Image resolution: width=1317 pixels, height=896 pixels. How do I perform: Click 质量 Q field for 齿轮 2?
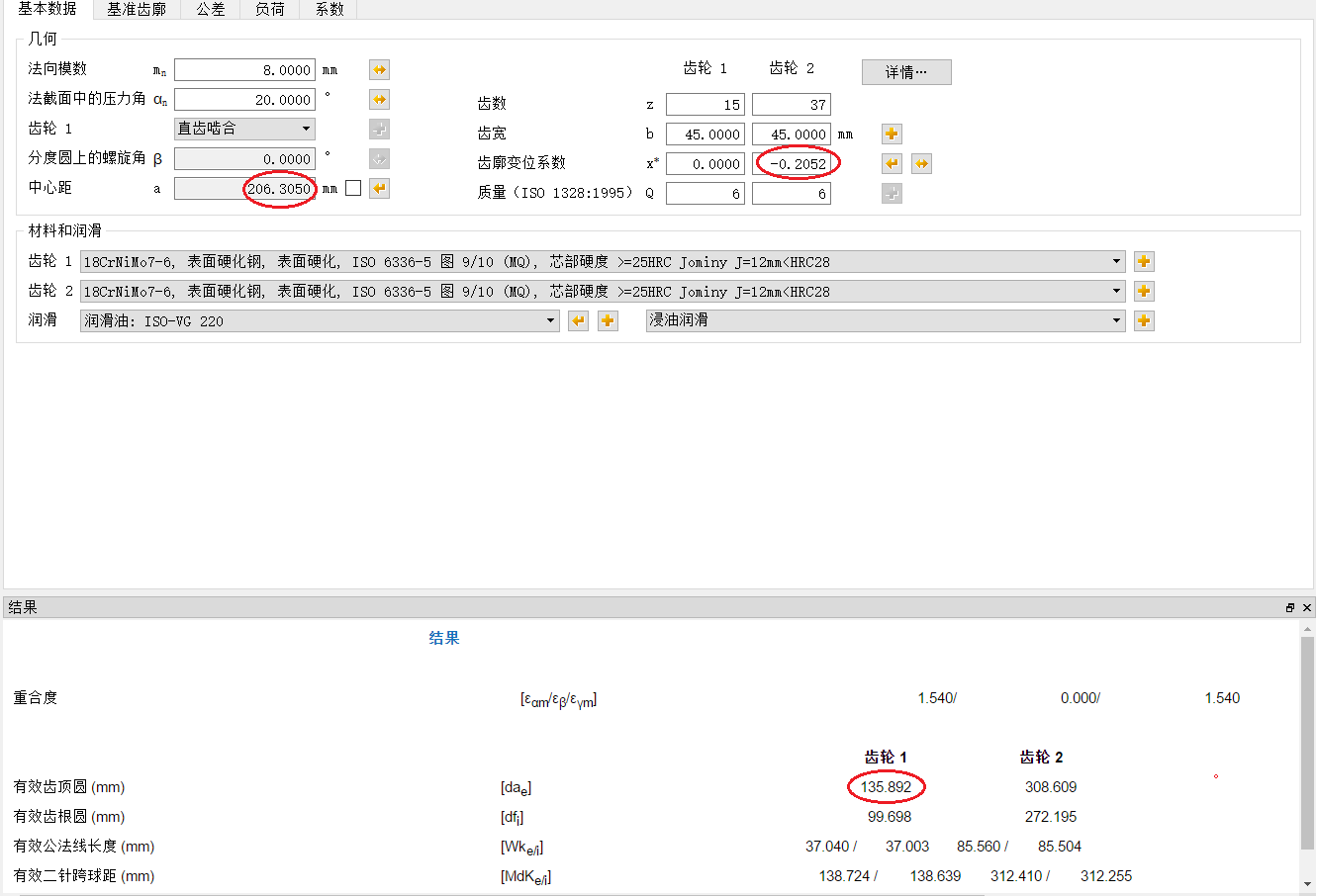(792, 194)
